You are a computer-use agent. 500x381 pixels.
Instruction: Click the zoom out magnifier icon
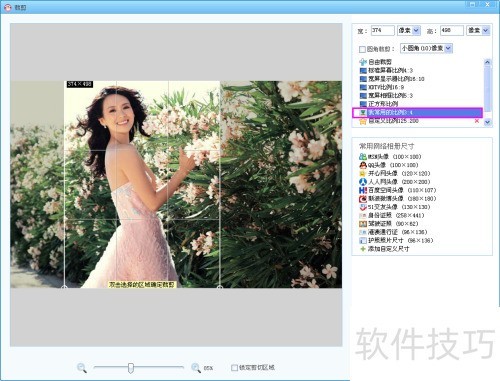coord(82,368)
